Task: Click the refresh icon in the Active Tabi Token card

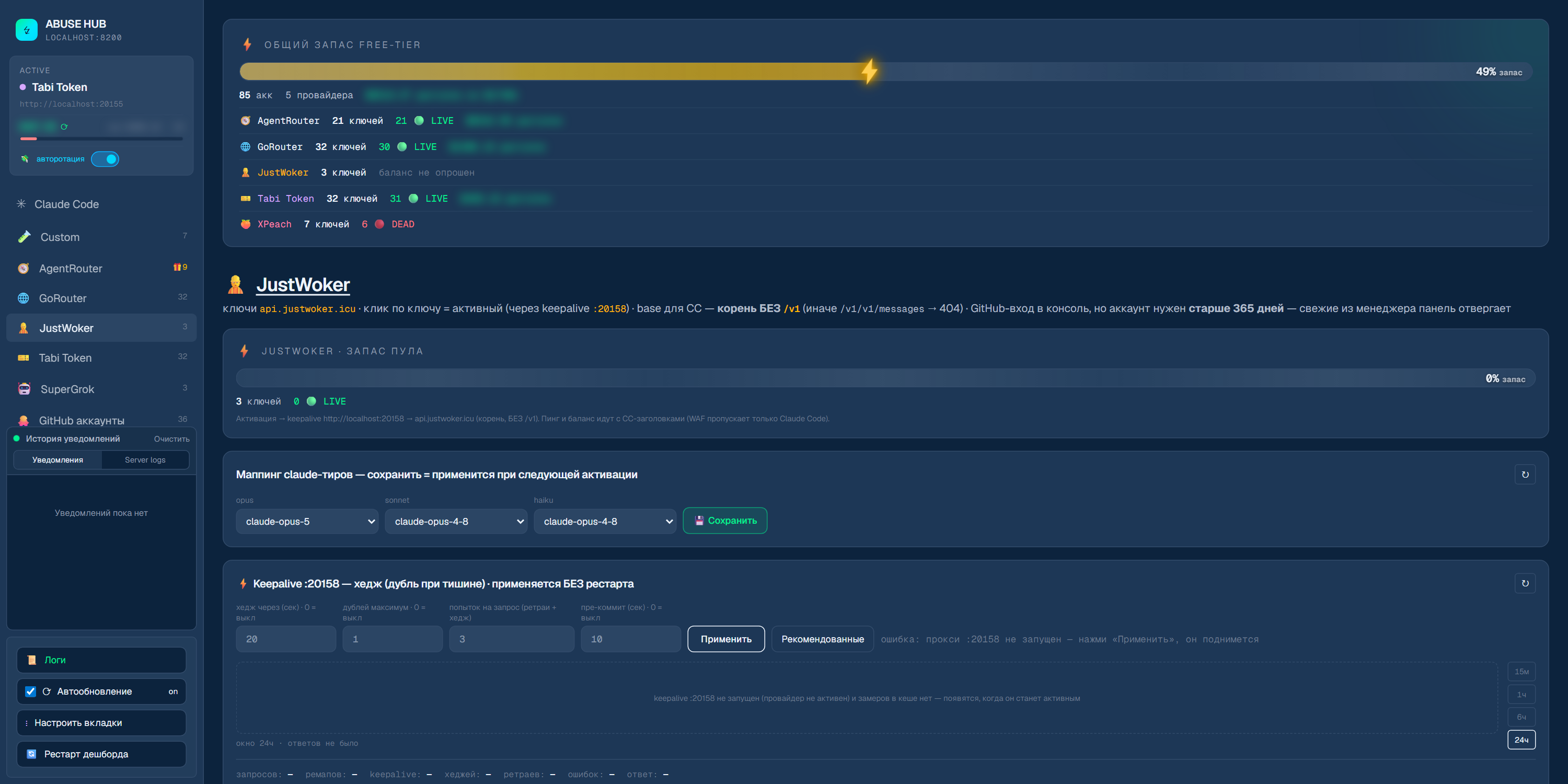Action: [64, 126]
